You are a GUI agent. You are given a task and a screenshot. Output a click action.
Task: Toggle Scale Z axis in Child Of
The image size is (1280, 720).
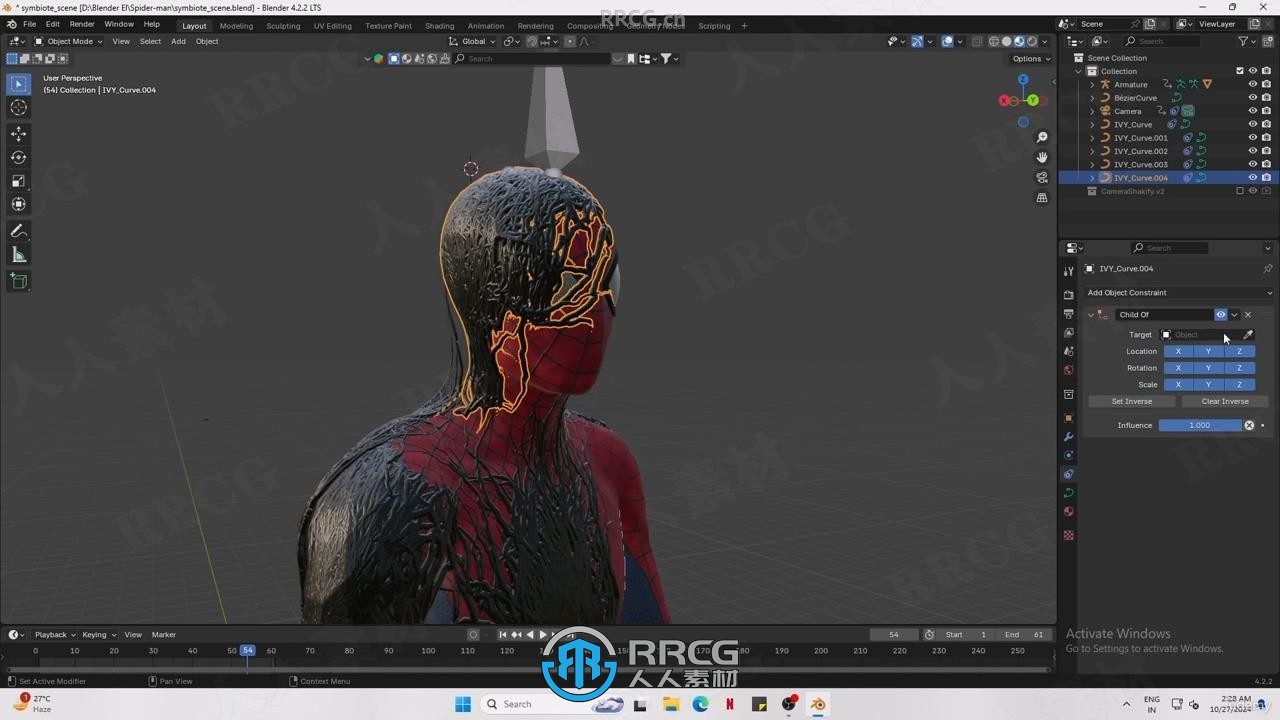(x=1239, y=385)
